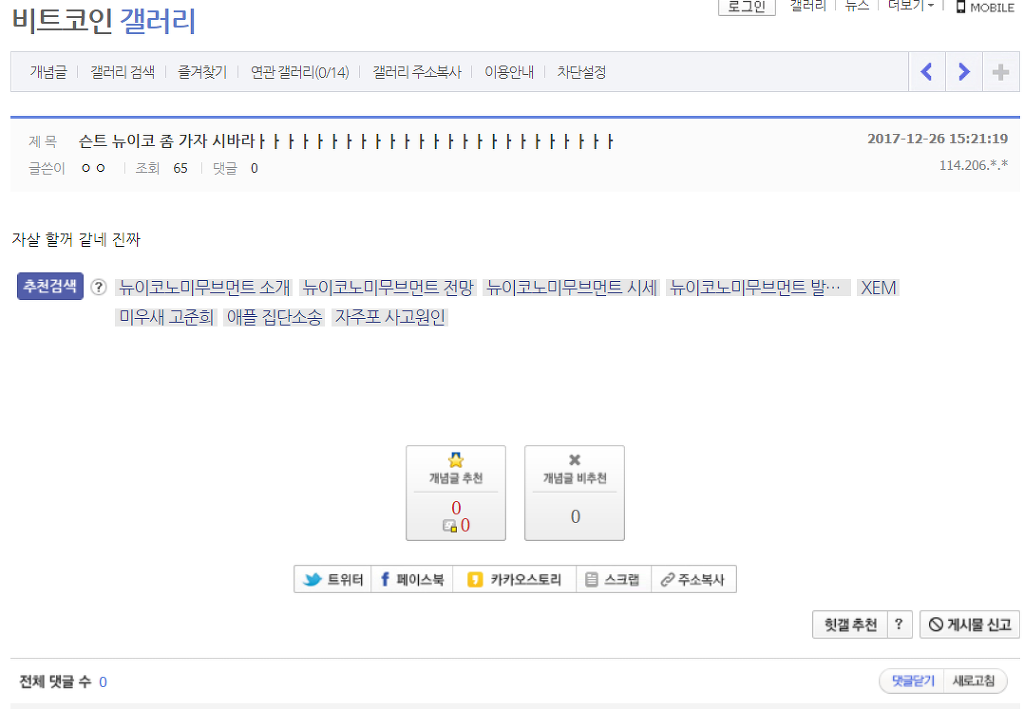Open 개념글 menu item
The height and width of the screenshot is (709, 1024).
[x=48, y=72]
